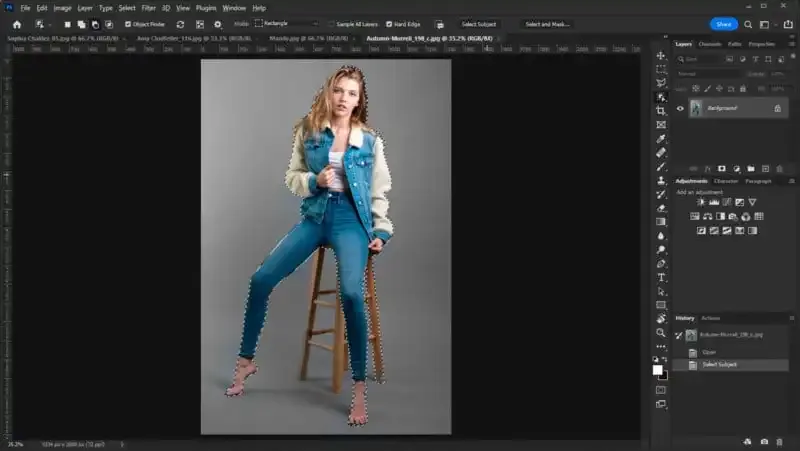Select the Zoom tool

click(x=661, y=332)
